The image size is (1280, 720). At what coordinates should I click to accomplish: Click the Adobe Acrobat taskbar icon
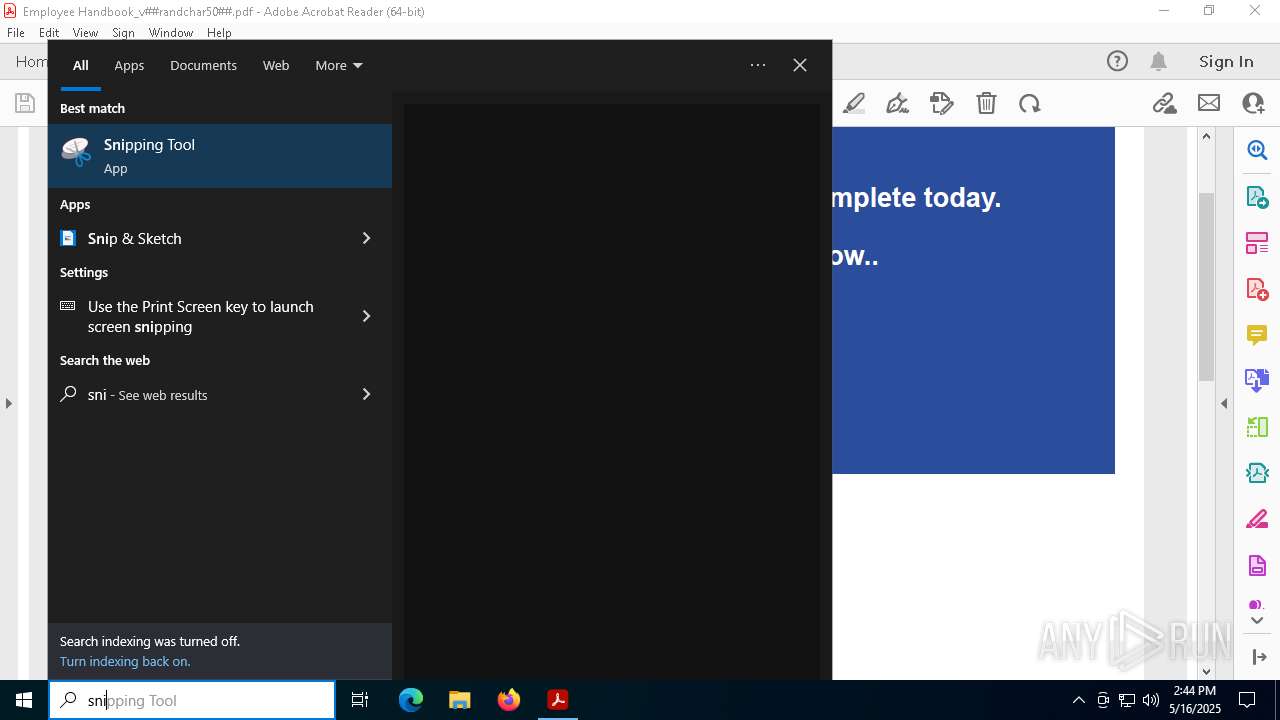557,700
